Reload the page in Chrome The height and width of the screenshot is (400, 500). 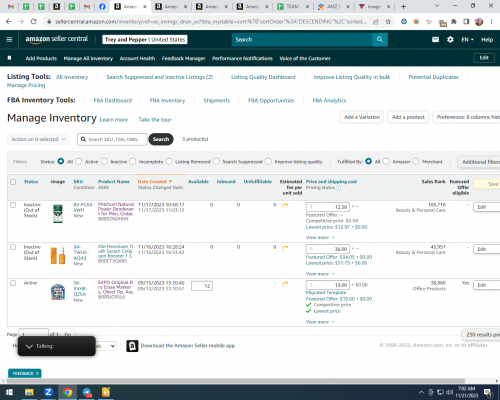(33, 22)
